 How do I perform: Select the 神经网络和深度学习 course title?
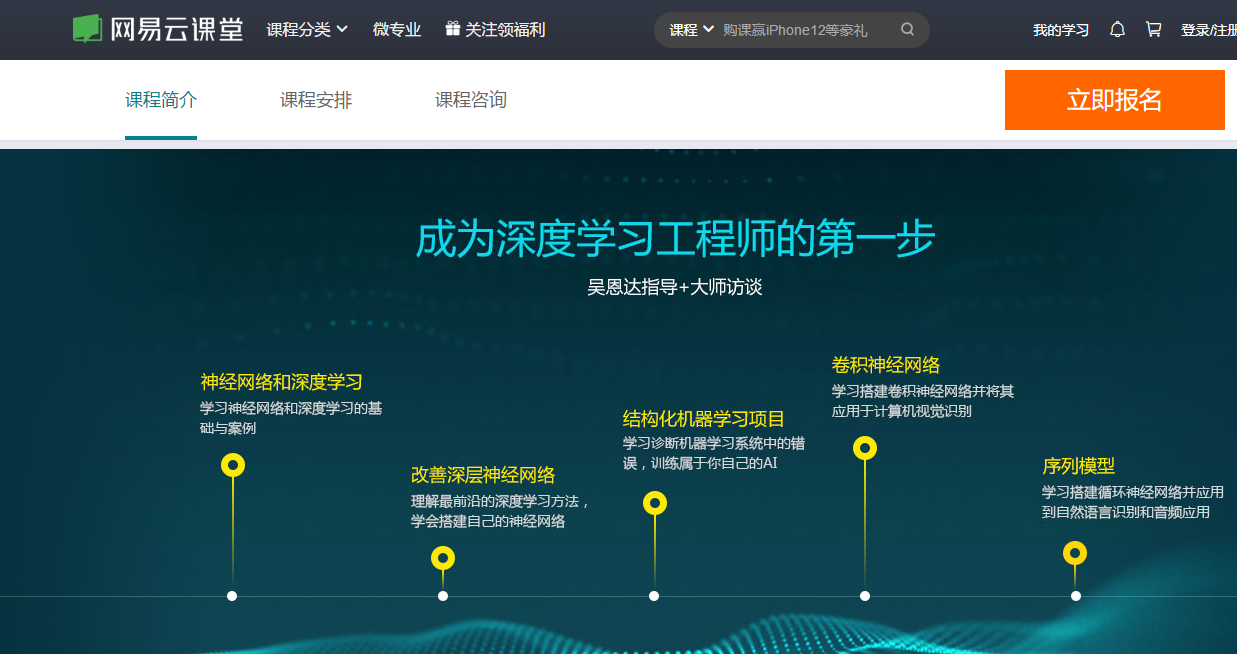click(281, 382)
